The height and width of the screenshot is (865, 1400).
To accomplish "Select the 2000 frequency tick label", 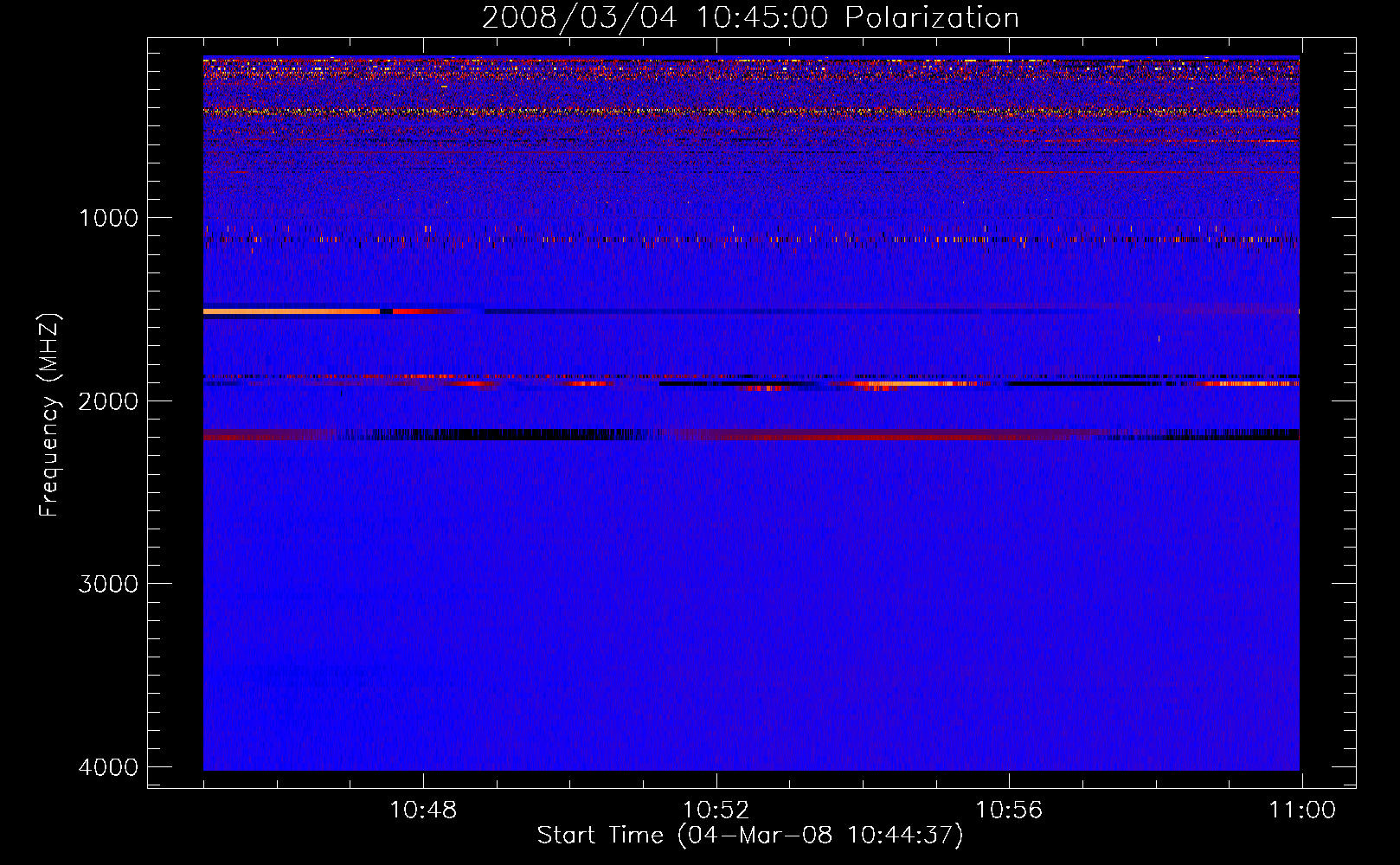I will [x=108, y=401].
